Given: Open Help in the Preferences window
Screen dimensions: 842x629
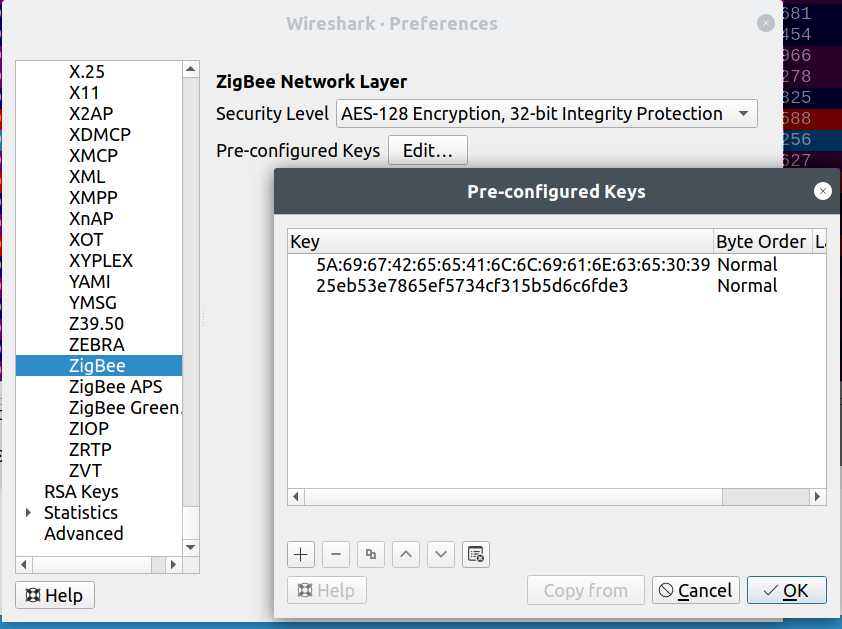Looking at the screenshot, I should click(x=55, y=595).
